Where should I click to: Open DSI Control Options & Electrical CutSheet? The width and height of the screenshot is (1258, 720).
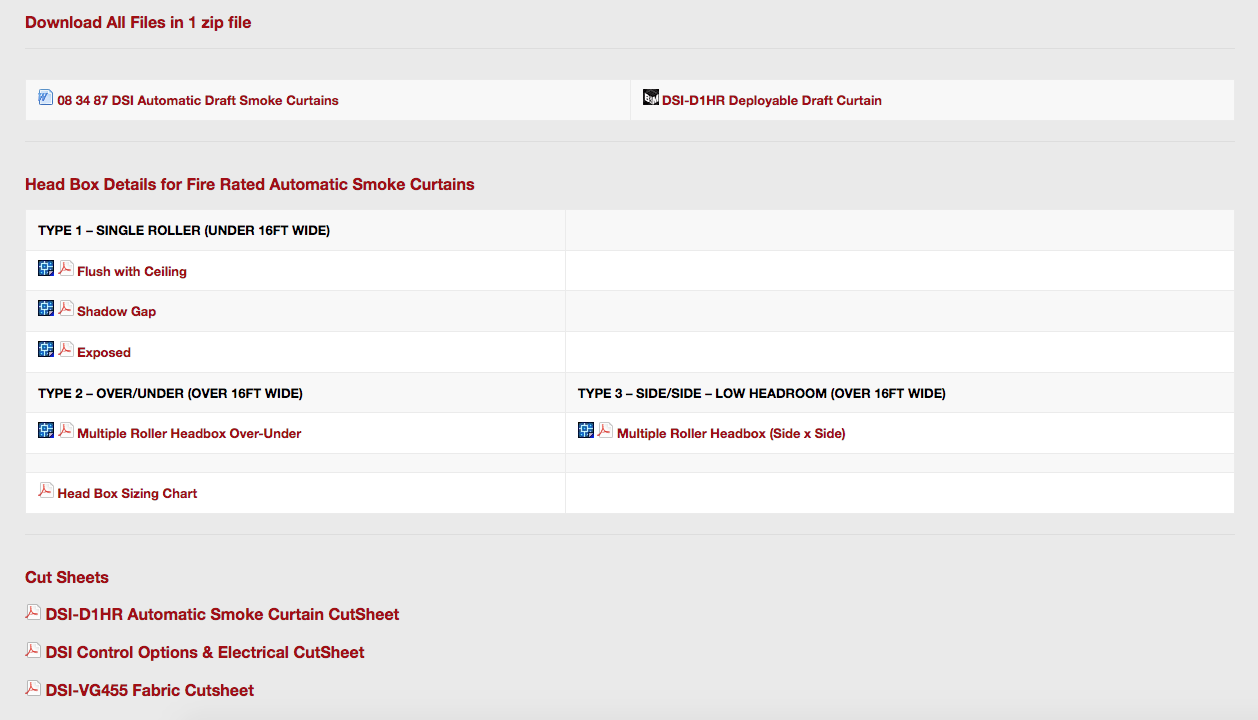(x=205, y=653)
